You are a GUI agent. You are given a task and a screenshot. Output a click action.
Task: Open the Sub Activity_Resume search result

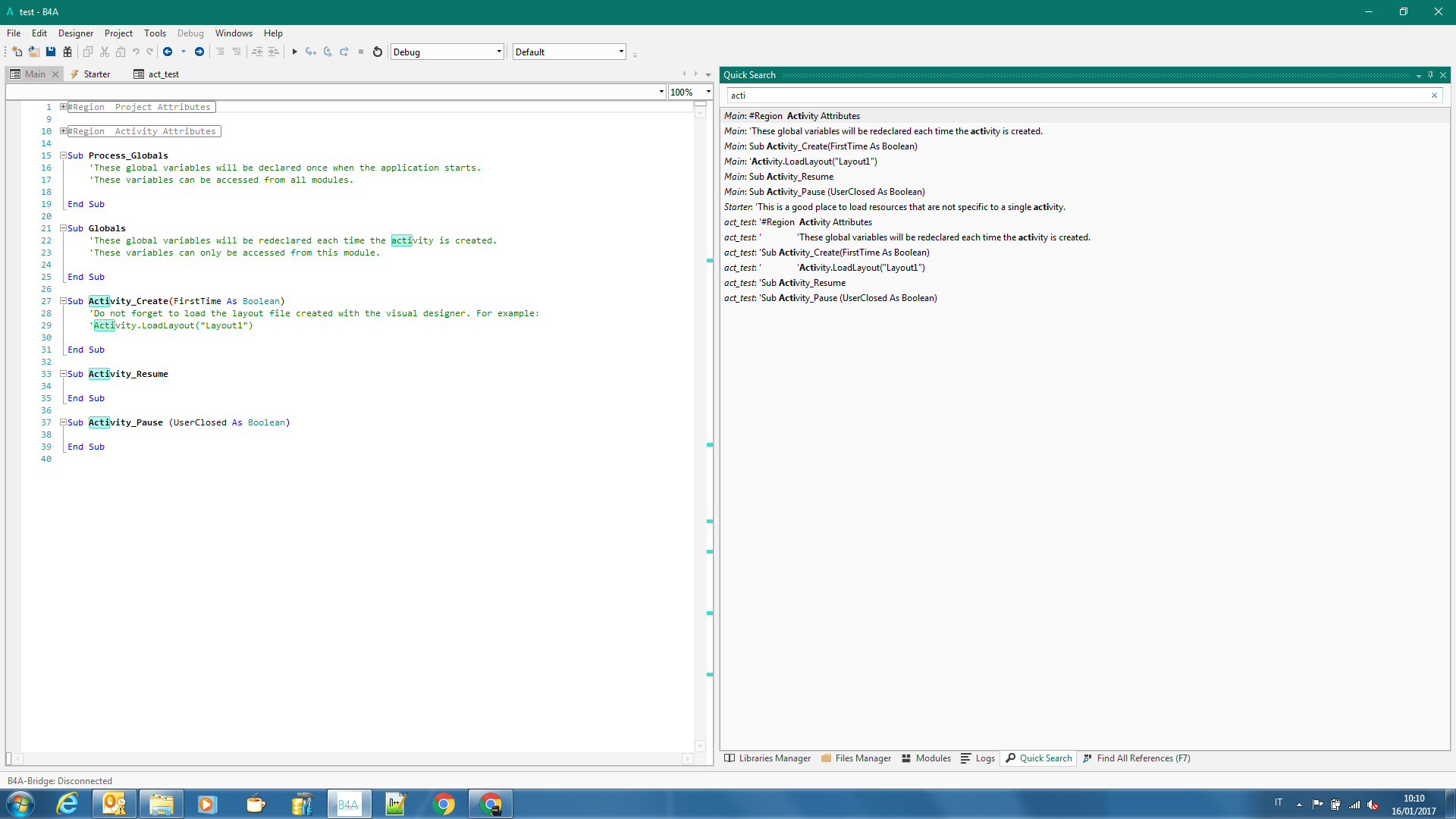coord(791,177)
